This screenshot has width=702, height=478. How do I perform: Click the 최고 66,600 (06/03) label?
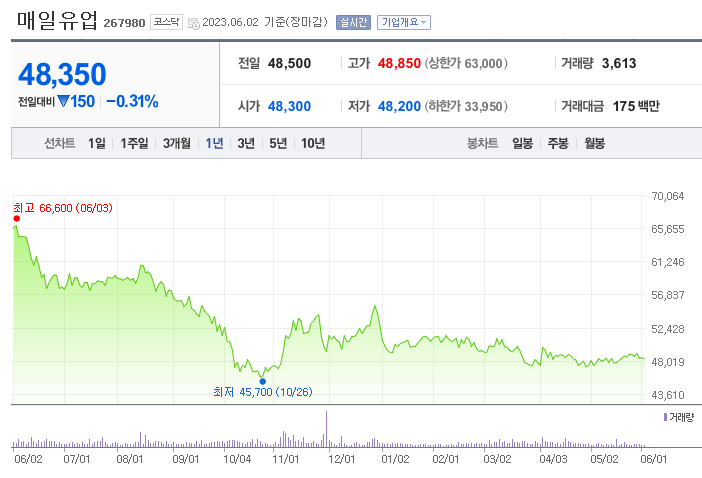pyautogui.click(x=63, y=208)
